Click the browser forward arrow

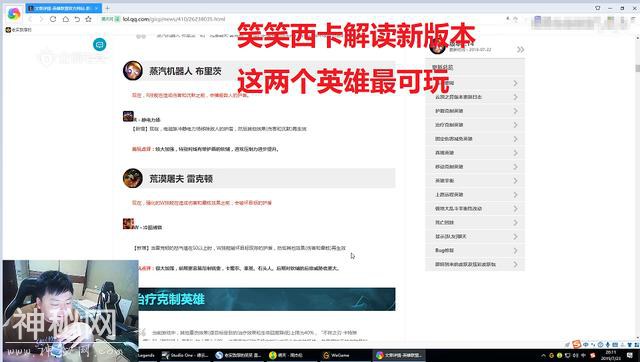[41, 19]
